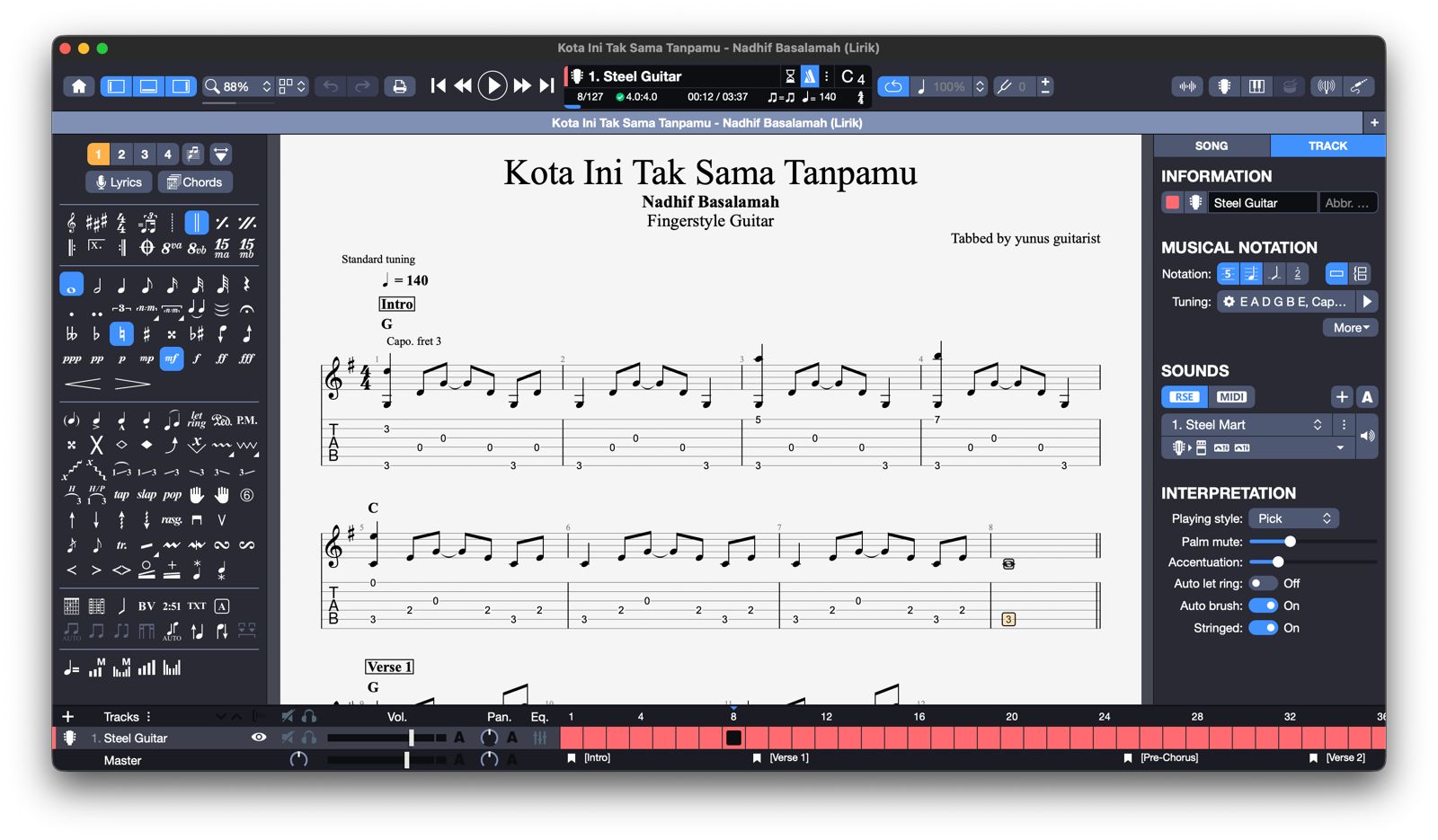Apply palm mute (P.M.) effect
This screenshot has height=840, width=1438.
point(246,420)
